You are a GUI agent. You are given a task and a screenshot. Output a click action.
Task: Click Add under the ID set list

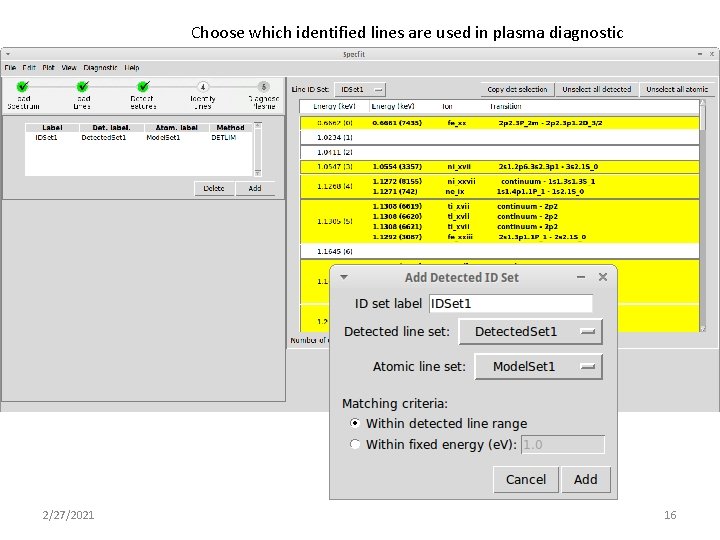coord(255,188)
